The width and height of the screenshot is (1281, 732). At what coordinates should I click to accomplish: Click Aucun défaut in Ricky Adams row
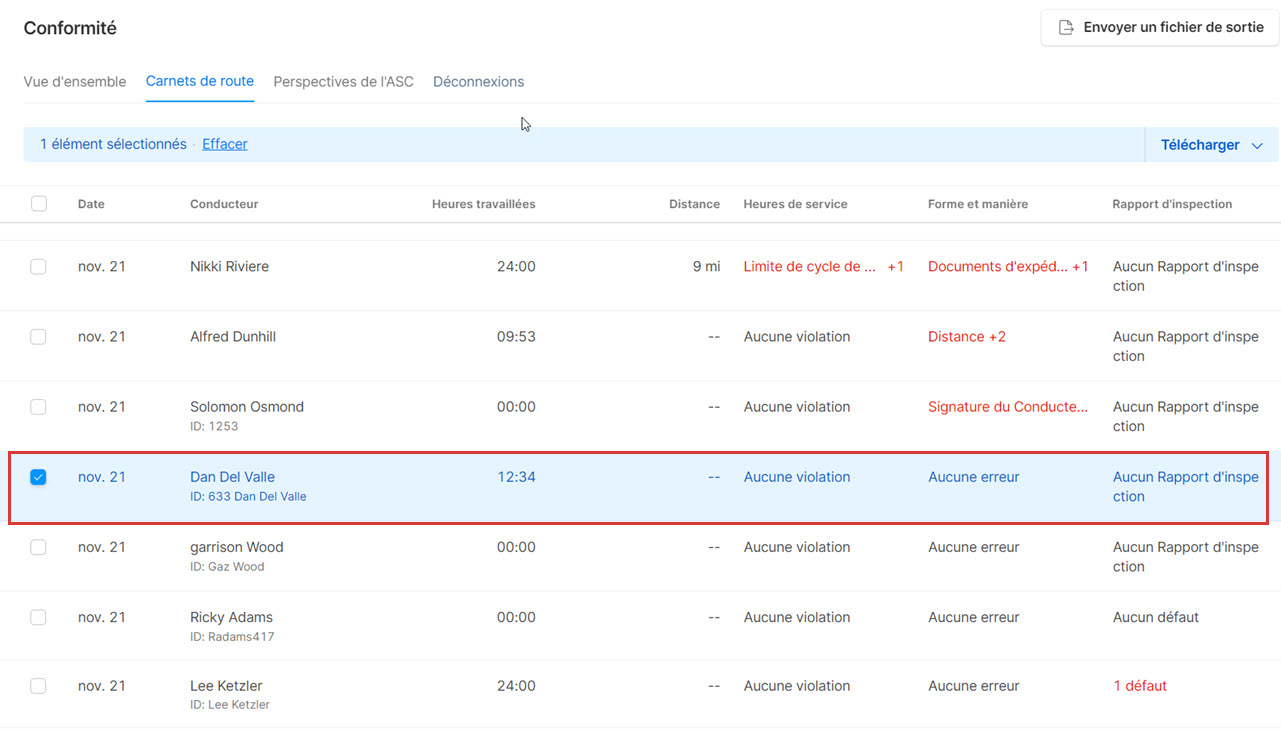click(1156, 617)
